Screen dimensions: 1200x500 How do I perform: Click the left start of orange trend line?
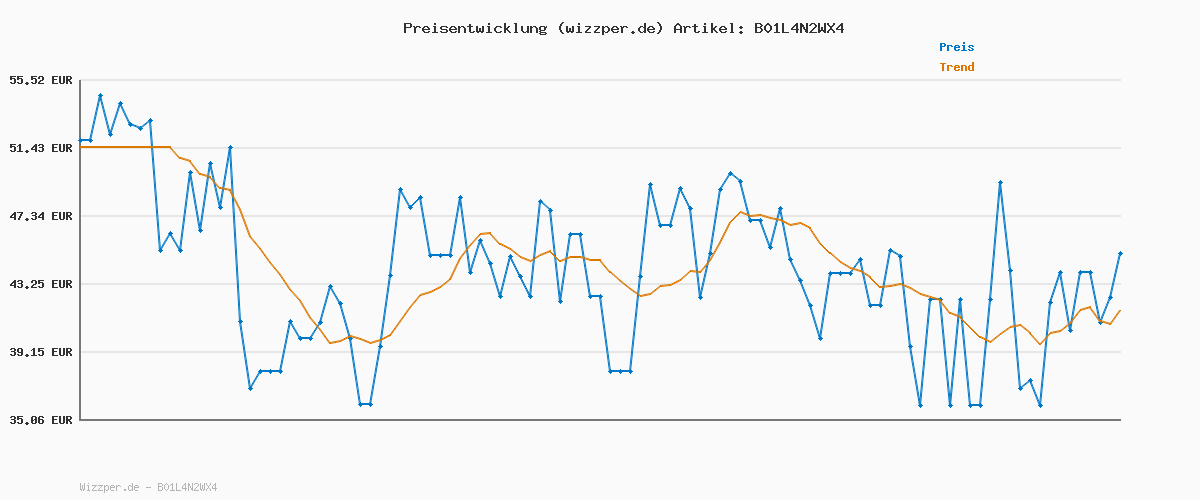point(81,147)
